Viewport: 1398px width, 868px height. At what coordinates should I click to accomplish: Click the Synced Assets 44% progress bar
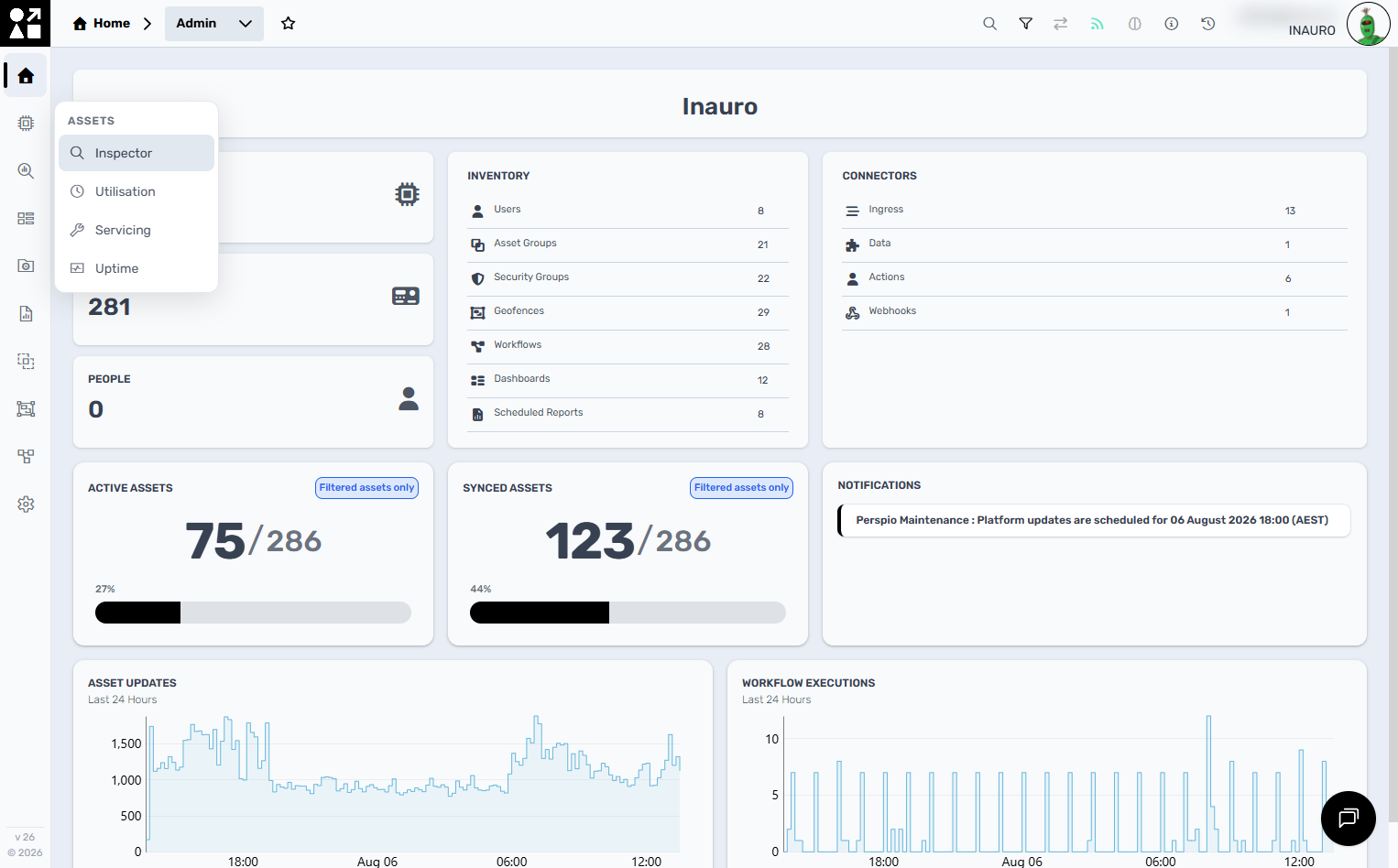[628, 613]
